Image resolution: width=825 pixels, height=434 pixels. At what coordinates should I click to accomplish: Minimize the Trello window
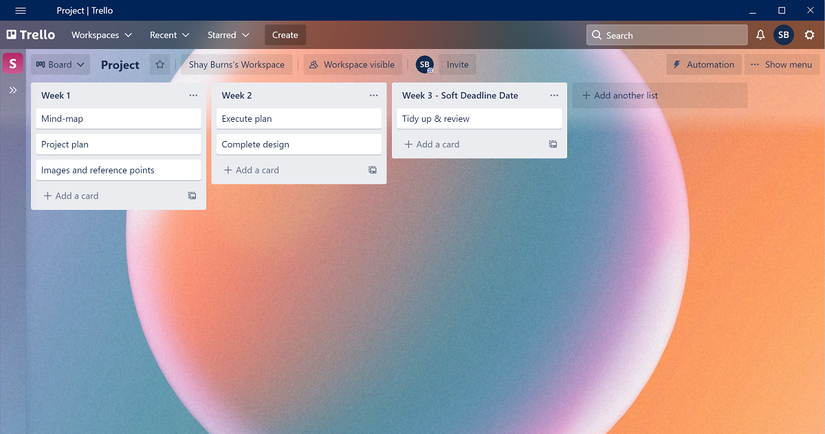[753, 11]
